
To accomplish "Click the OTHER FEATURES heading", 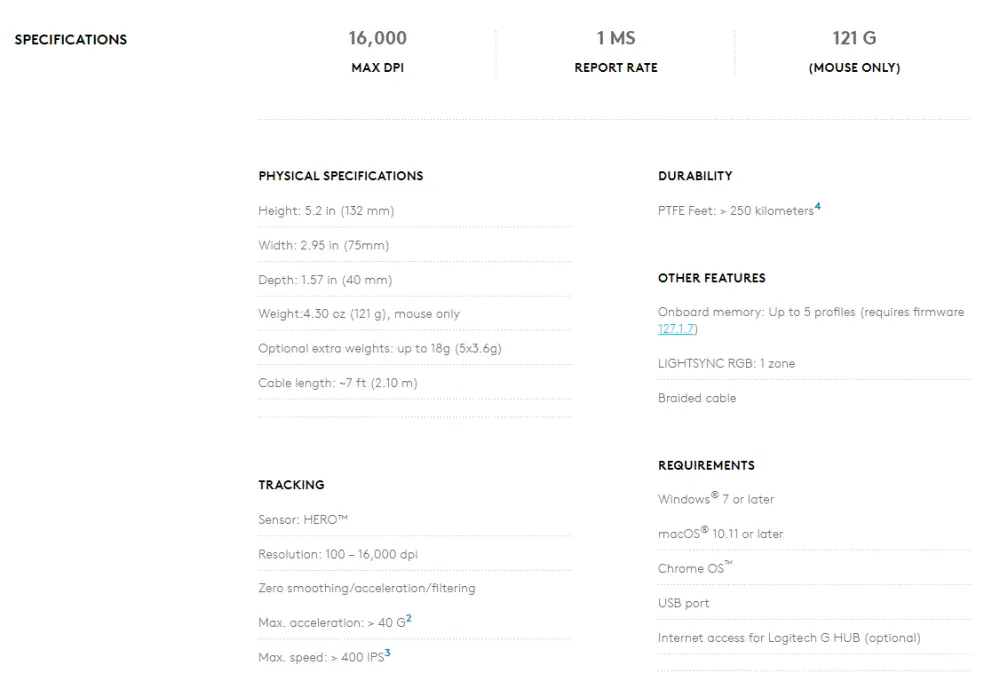I will pyautogui.click(x=712, y=278).
